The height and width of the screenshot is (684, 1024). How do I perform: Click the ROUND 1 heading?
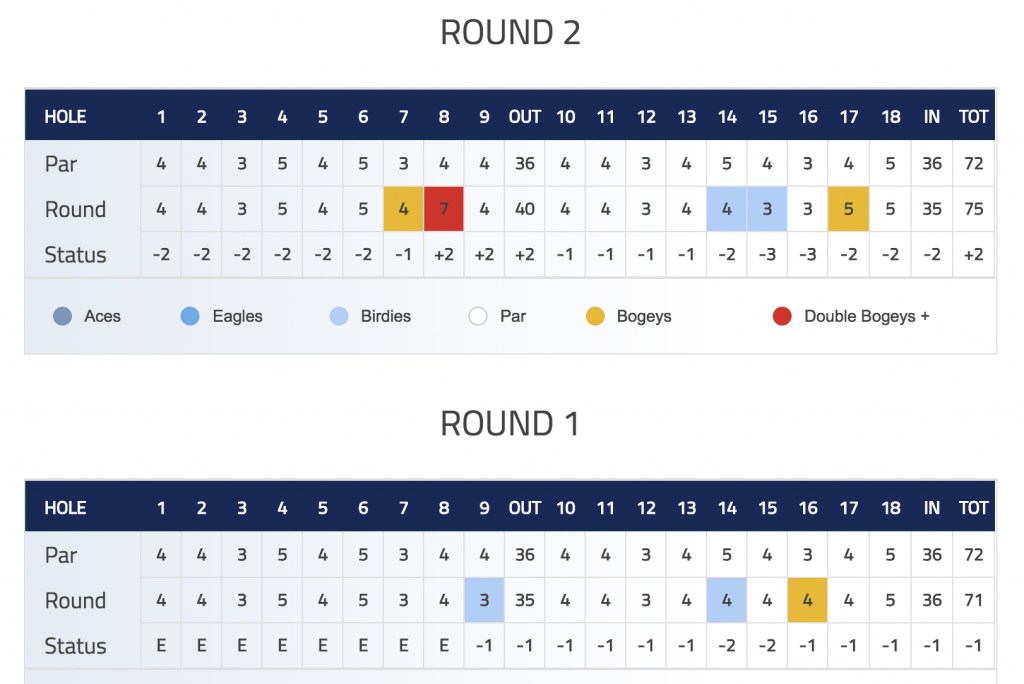coord(509,423)
